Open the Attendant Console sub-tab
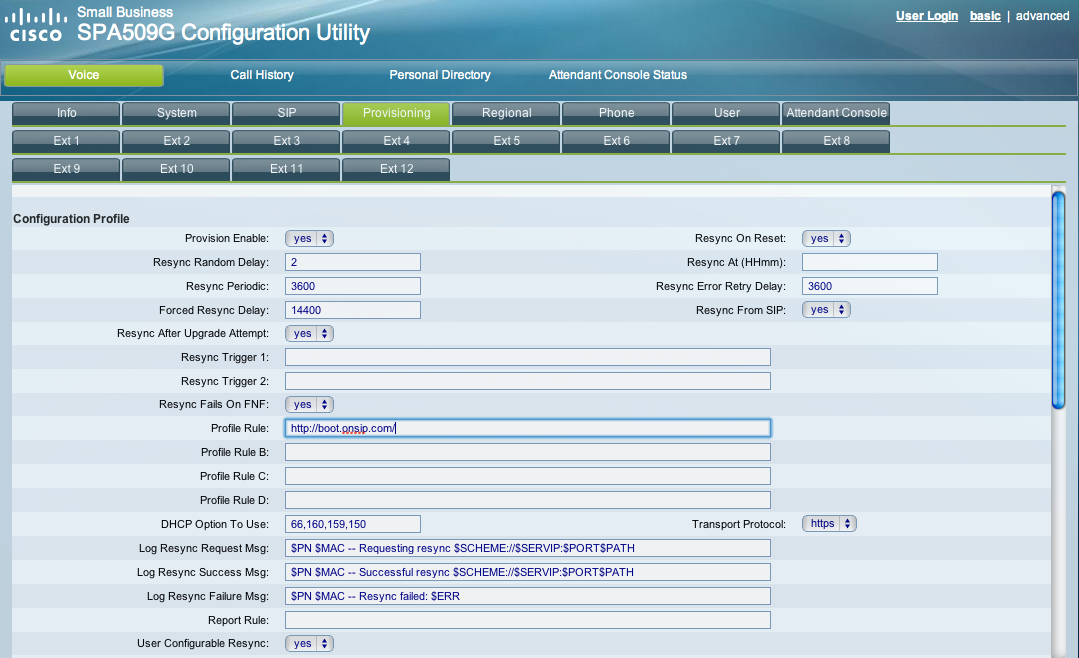Image resolution: width=1079 pixels, height=658 pixels. [x=836, y=113]
